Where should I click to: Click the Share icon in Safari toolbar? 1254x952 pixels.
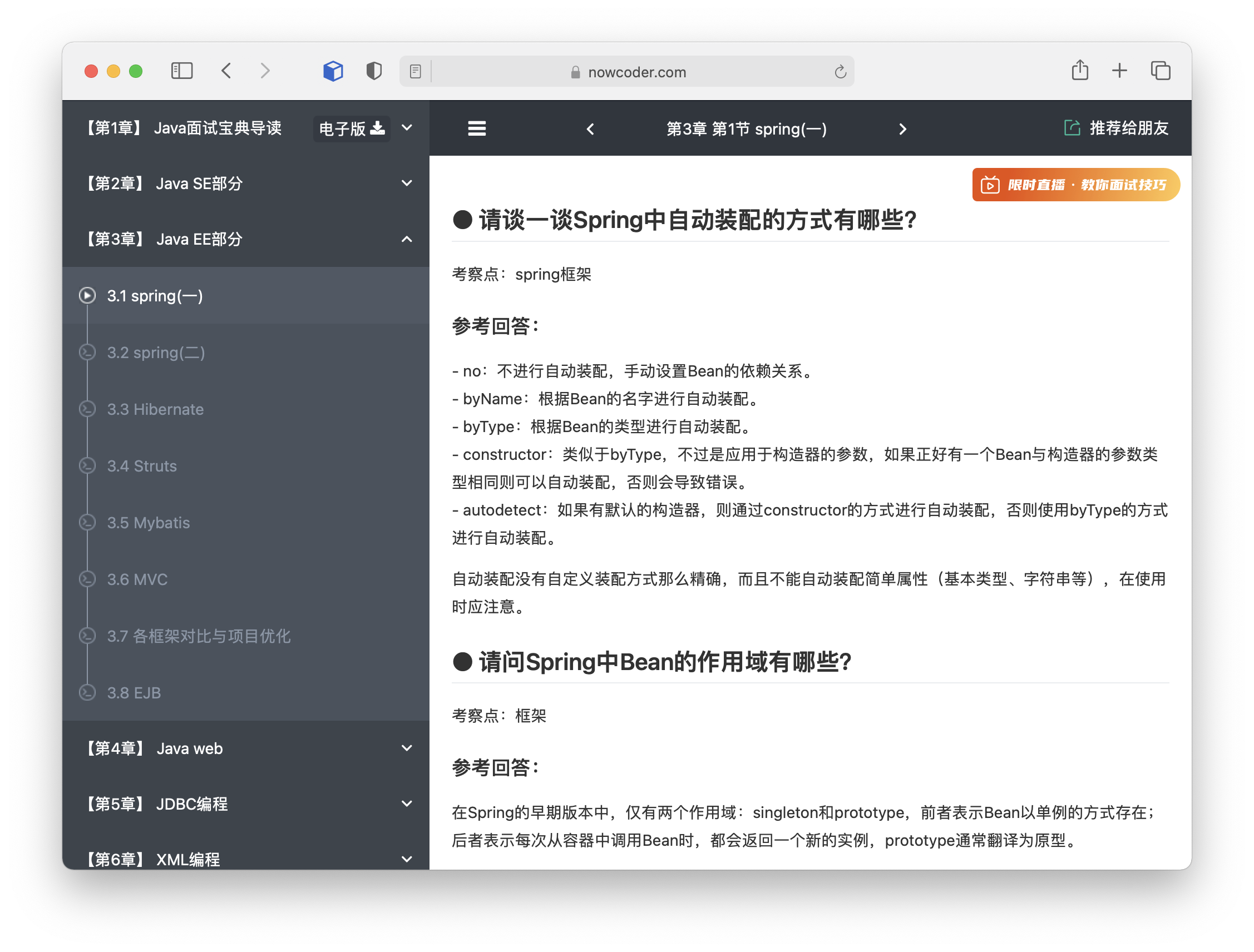tap(1080, 70)
